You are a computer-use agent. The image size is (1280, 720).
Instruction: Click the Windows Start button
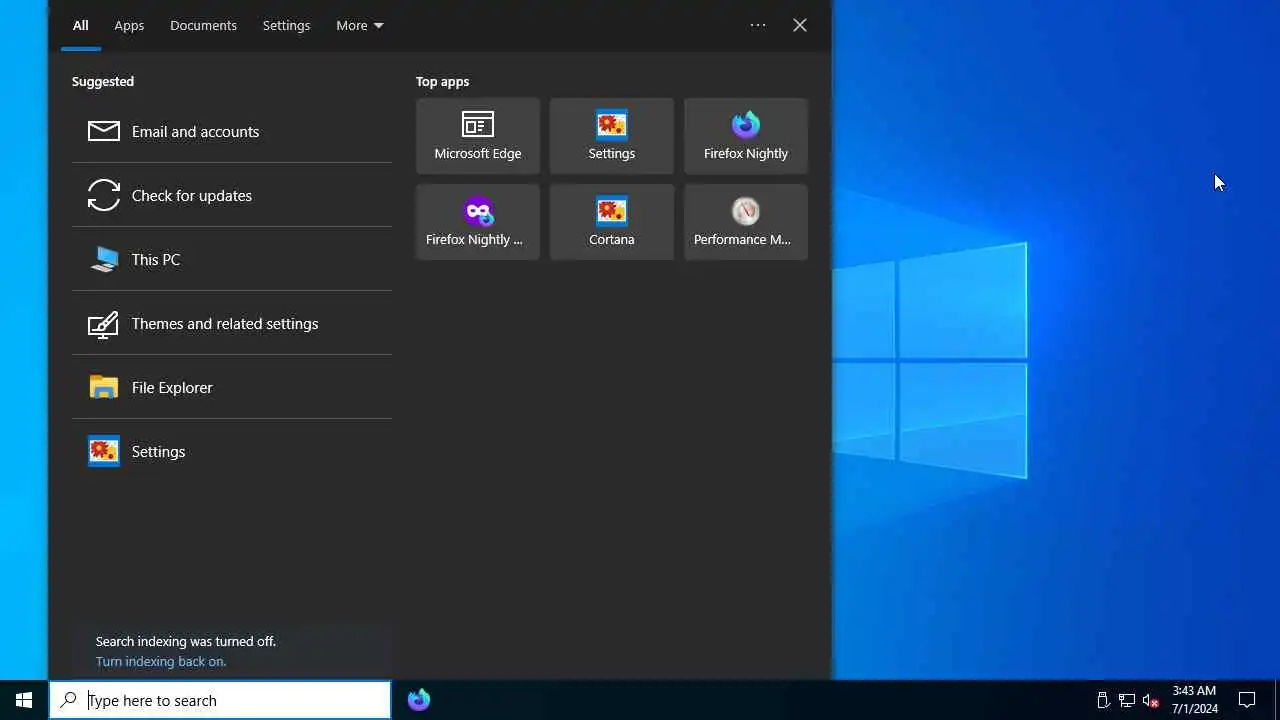[x=24, y=700]
